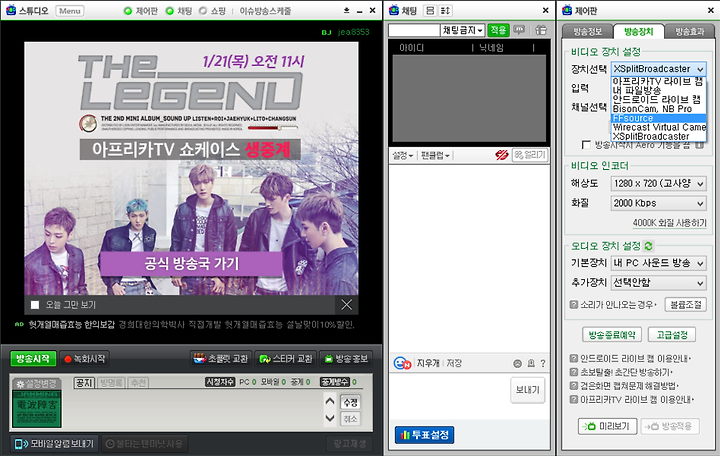Open help for 소리가 안나오는 경우
720x456 pixels.
tap(574, 304)
